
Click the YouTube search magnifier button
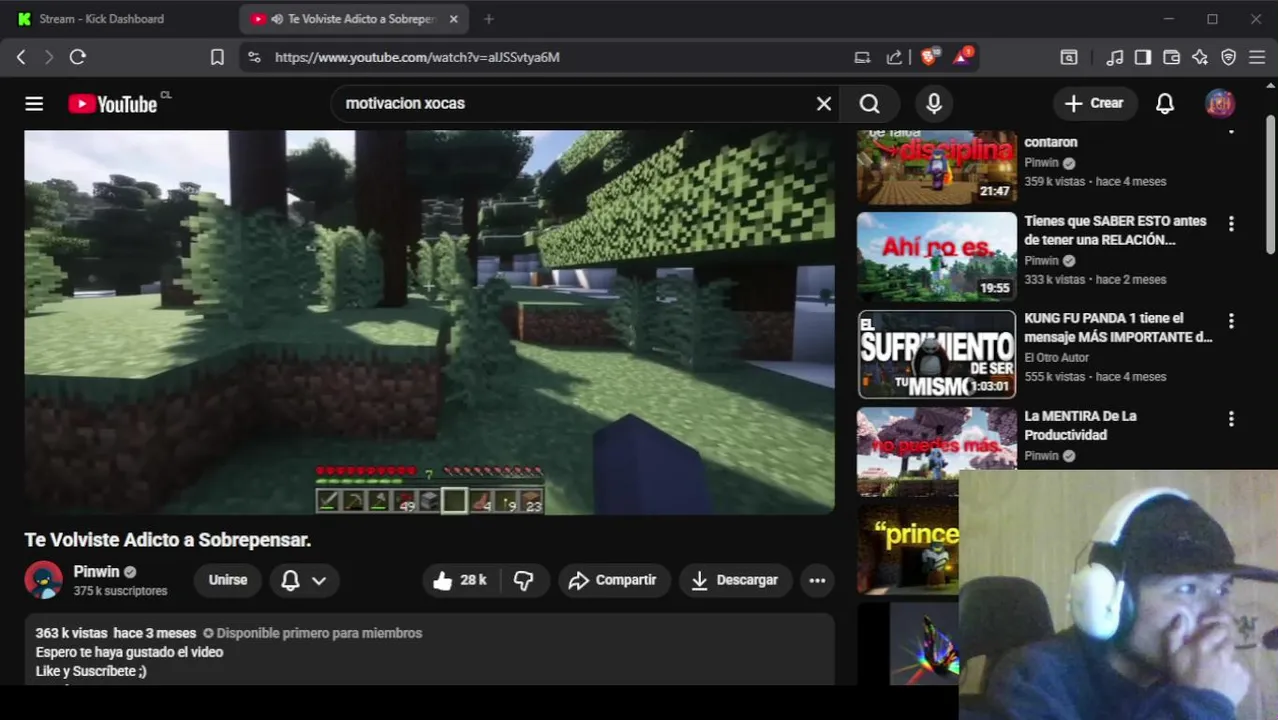click(x=870, y=103)
